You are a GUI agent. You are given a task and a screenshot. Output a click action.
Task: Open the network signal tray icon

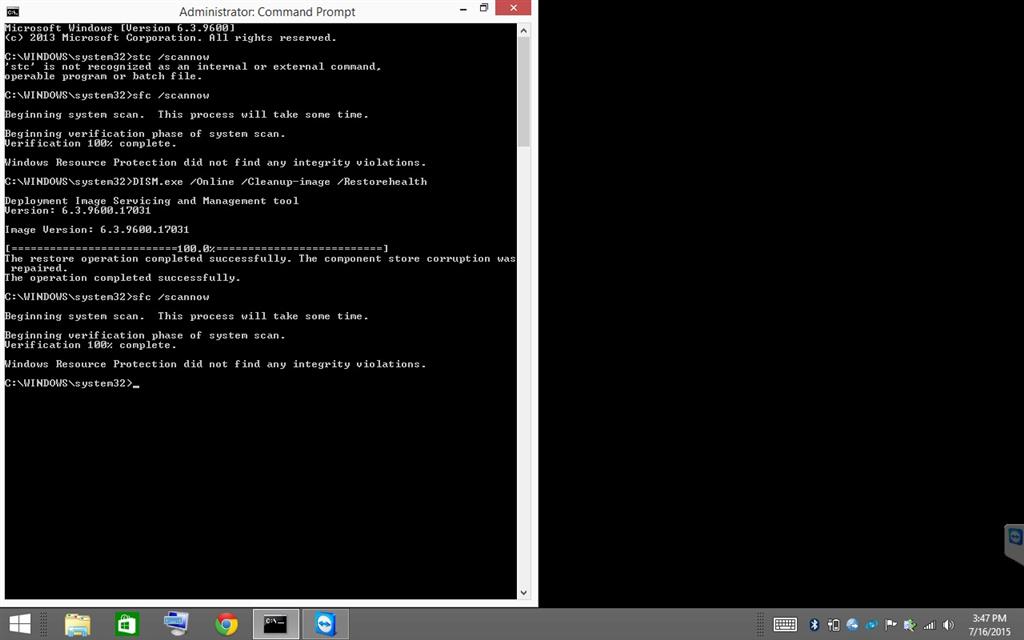(x=929, y=625)
